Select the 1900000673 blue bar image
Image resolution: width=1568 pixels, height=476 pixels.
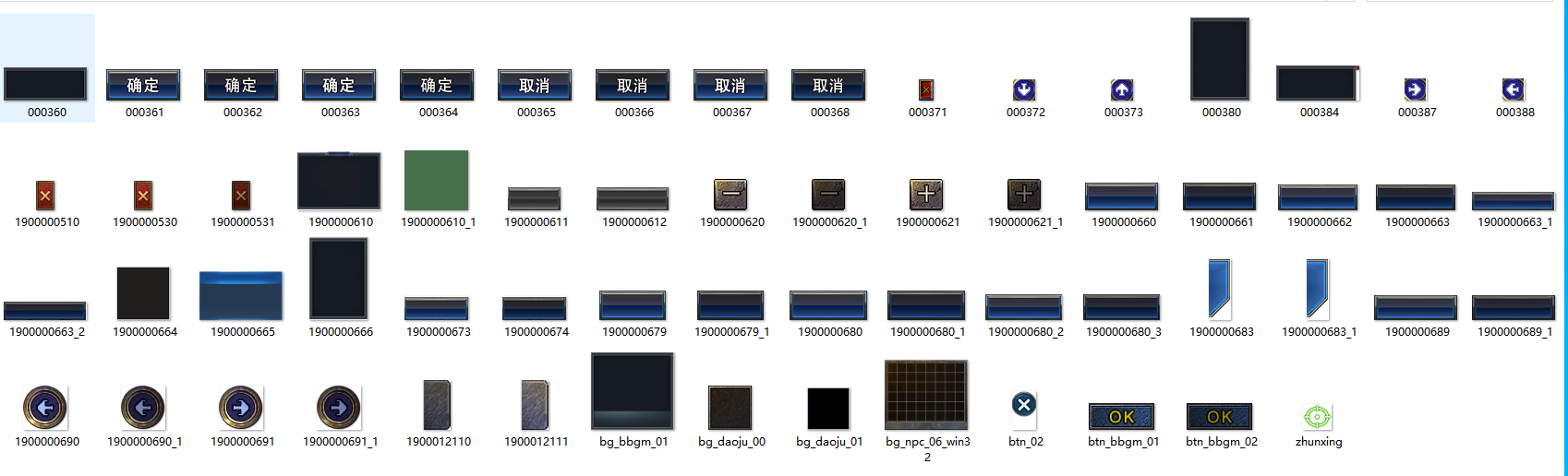(437, 308)
